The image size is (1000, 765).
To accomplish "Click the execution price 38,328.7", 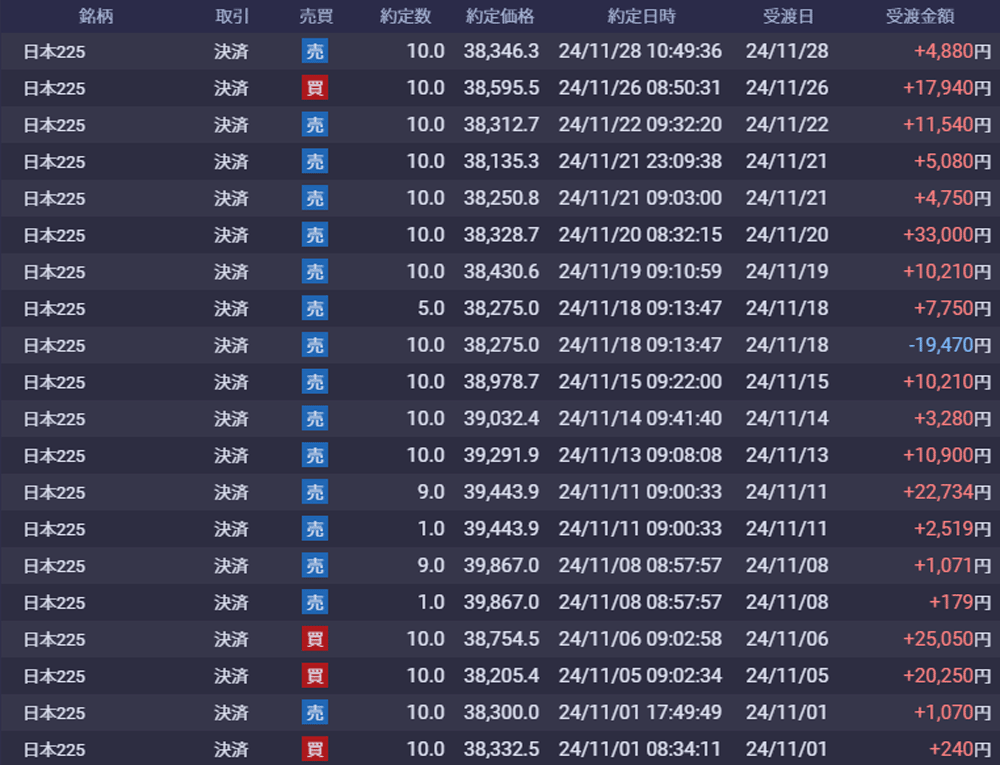I will click(501, 235).
